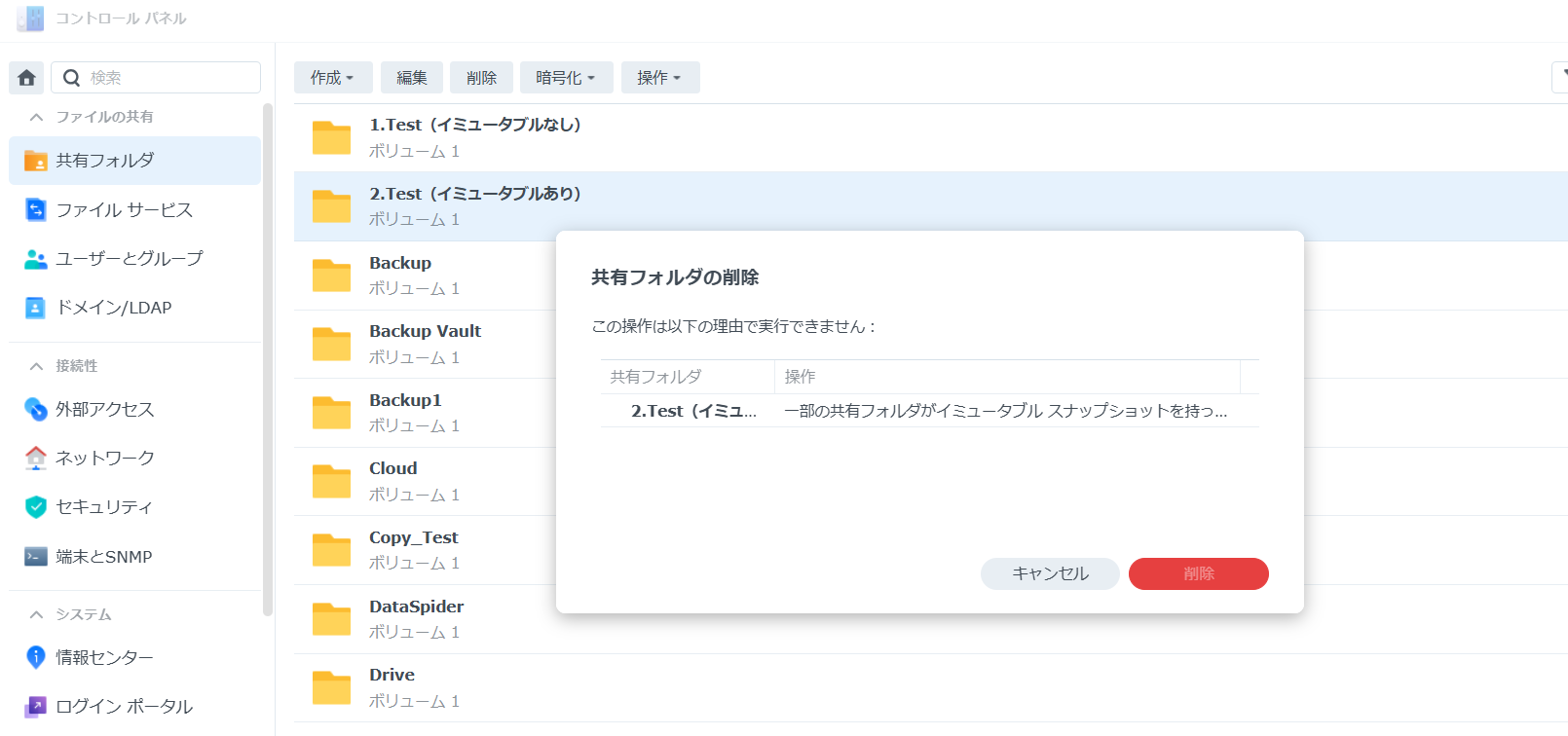Open ユーザーとグループ settings
The height and width of the screenshot is (736, 1568).
[x=129, y=259]
